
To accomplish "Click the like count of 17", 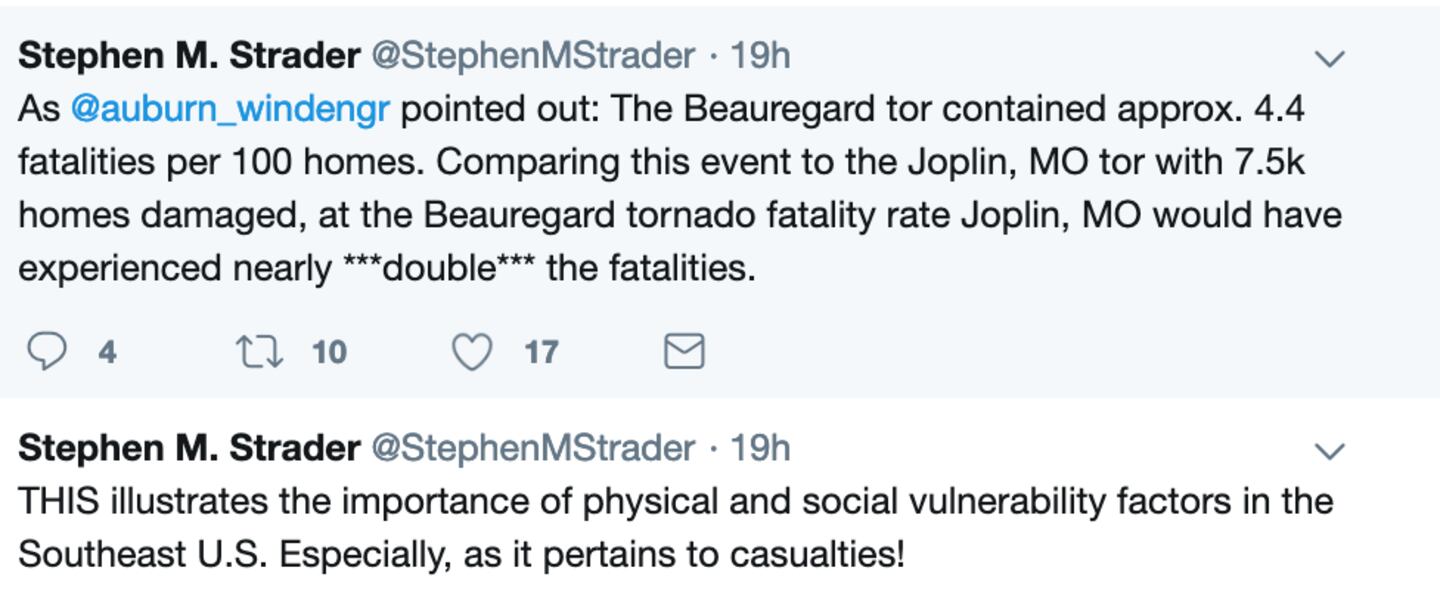I will coord(541,352).
